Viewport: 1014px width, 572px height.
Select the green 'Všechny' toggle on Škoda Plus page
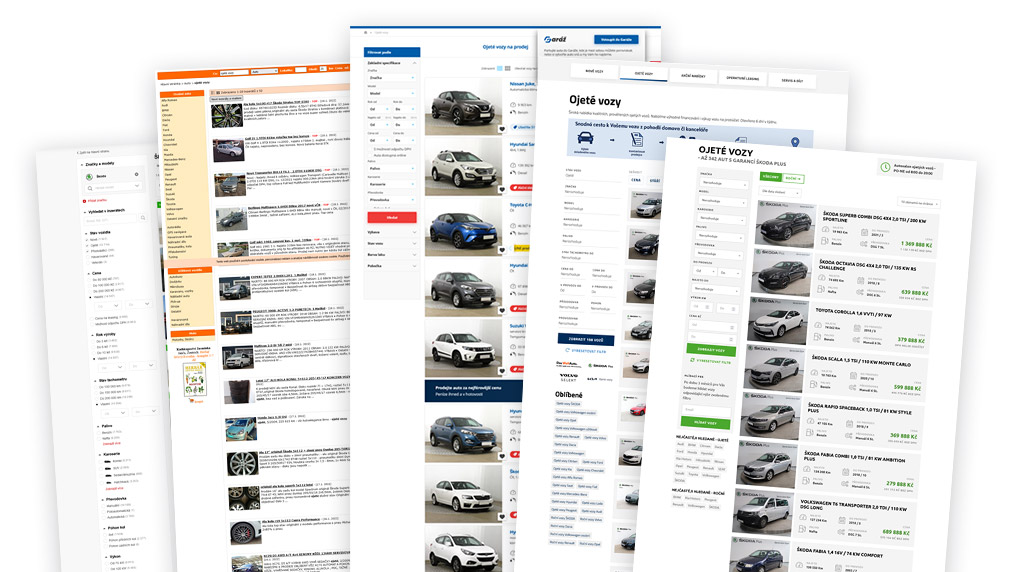(x=770, y=176)
